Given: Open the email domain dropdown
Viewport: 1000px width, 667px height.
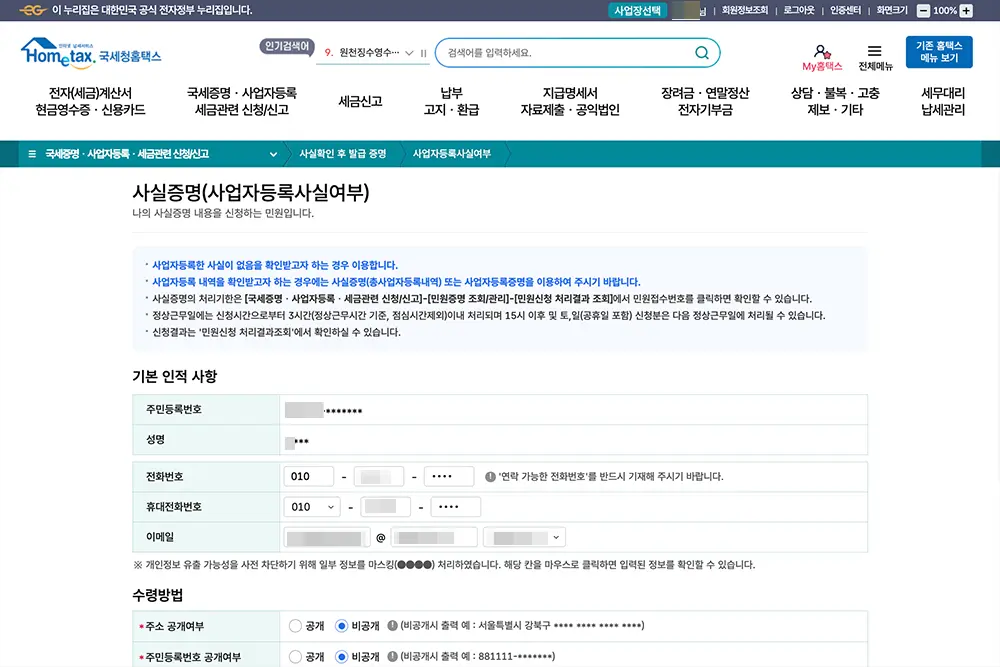Looking at the screenshot, I should (525, 537).
